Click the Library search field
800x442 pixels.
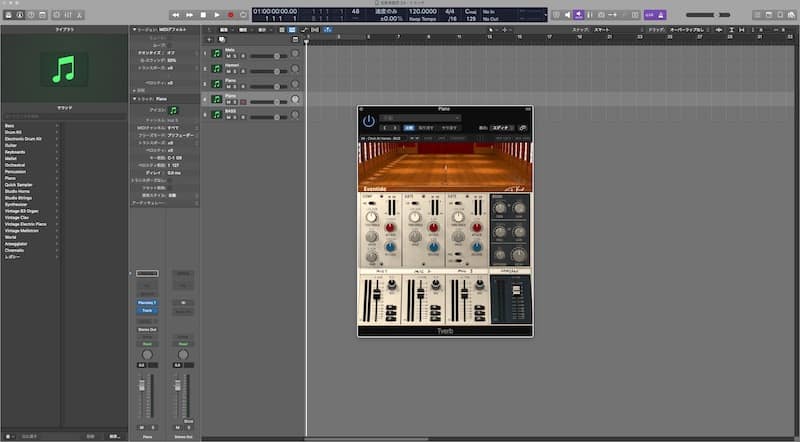[x=64, y=116]
